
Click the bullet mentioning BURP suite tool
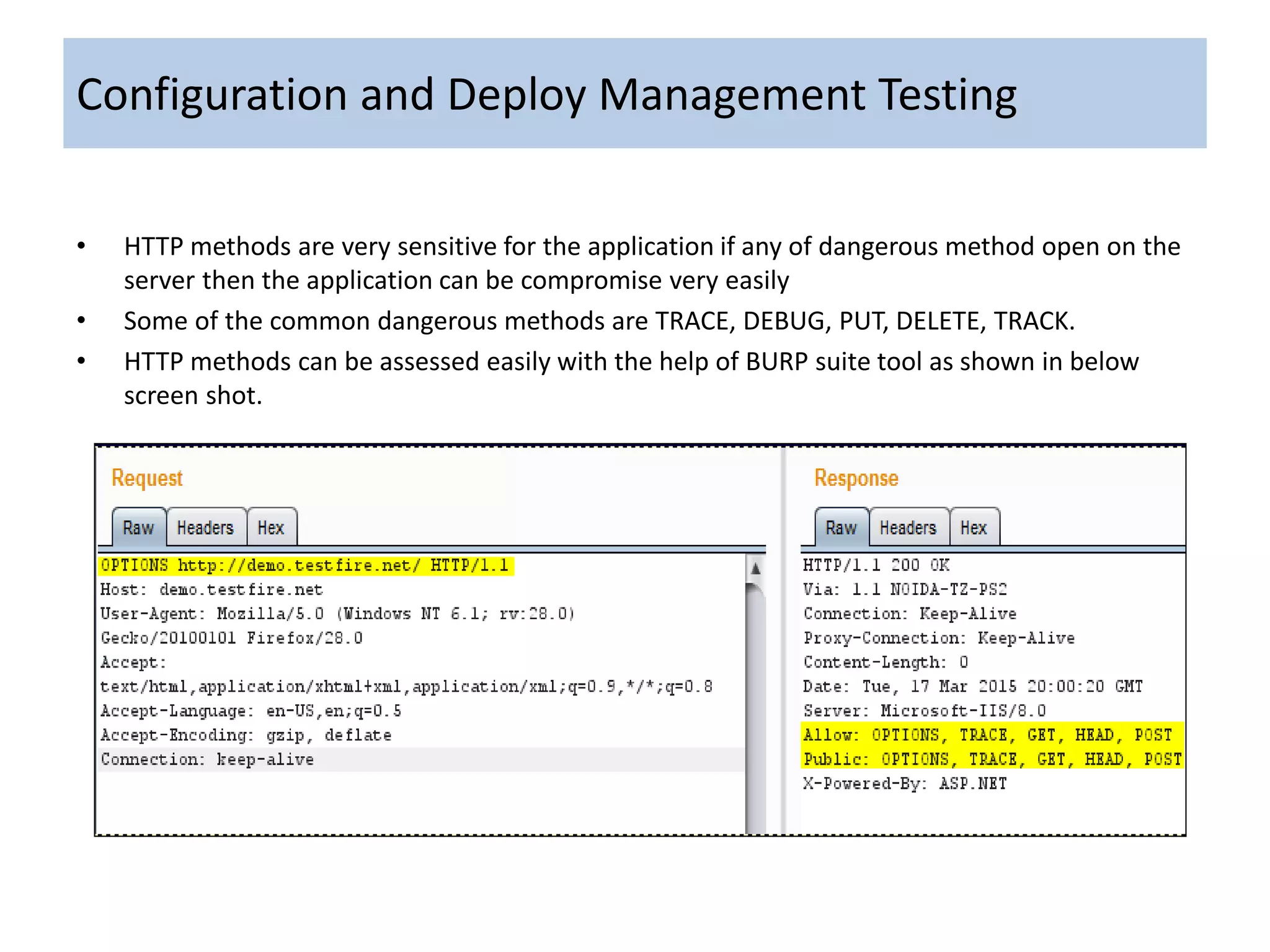(x=631, y=378)
